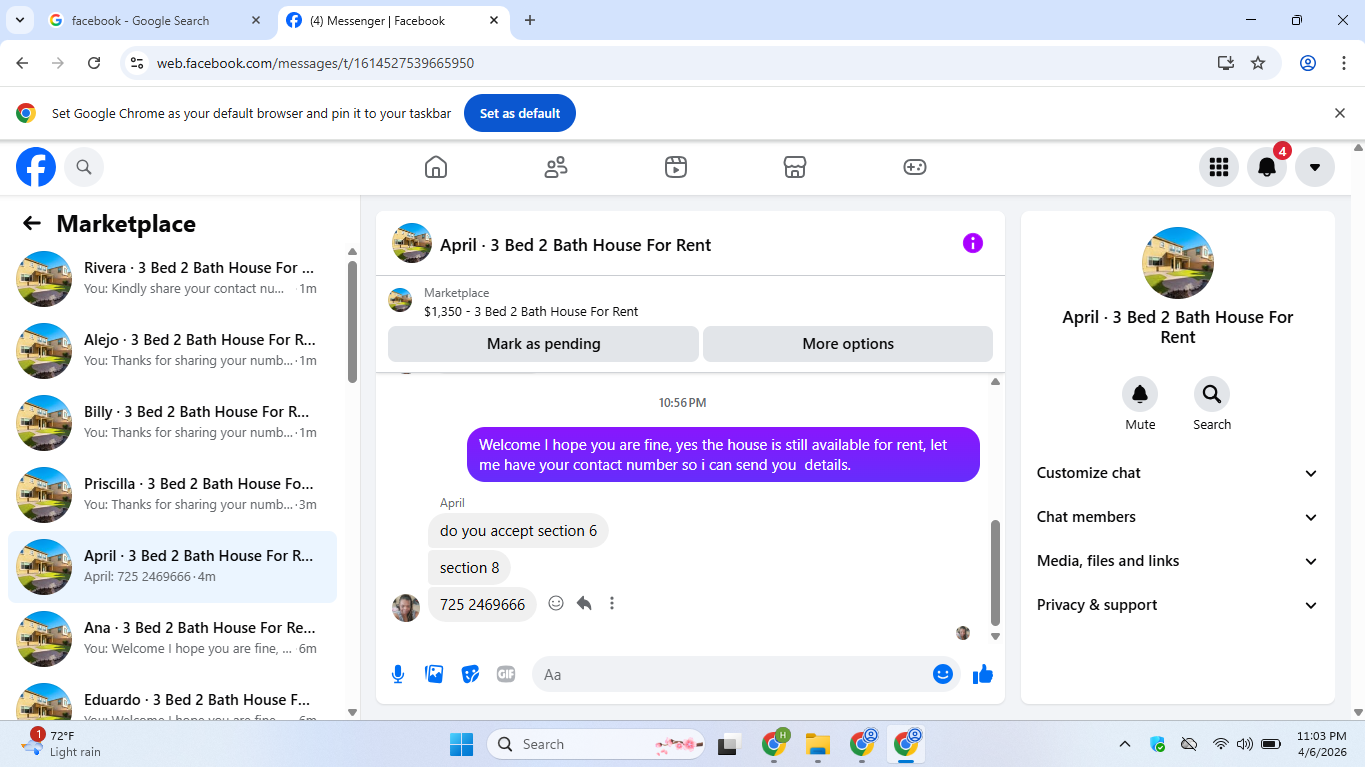Search in conversation using magnifier icon
The height and width of the screenshot is (767, 1365).
click(x=1212, y=394)
